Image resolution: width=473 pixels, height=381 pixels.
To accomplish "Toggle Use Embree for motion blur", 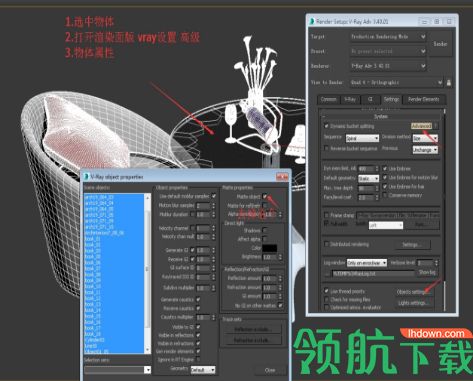I will pyautogui.click(x=385, y=178).
